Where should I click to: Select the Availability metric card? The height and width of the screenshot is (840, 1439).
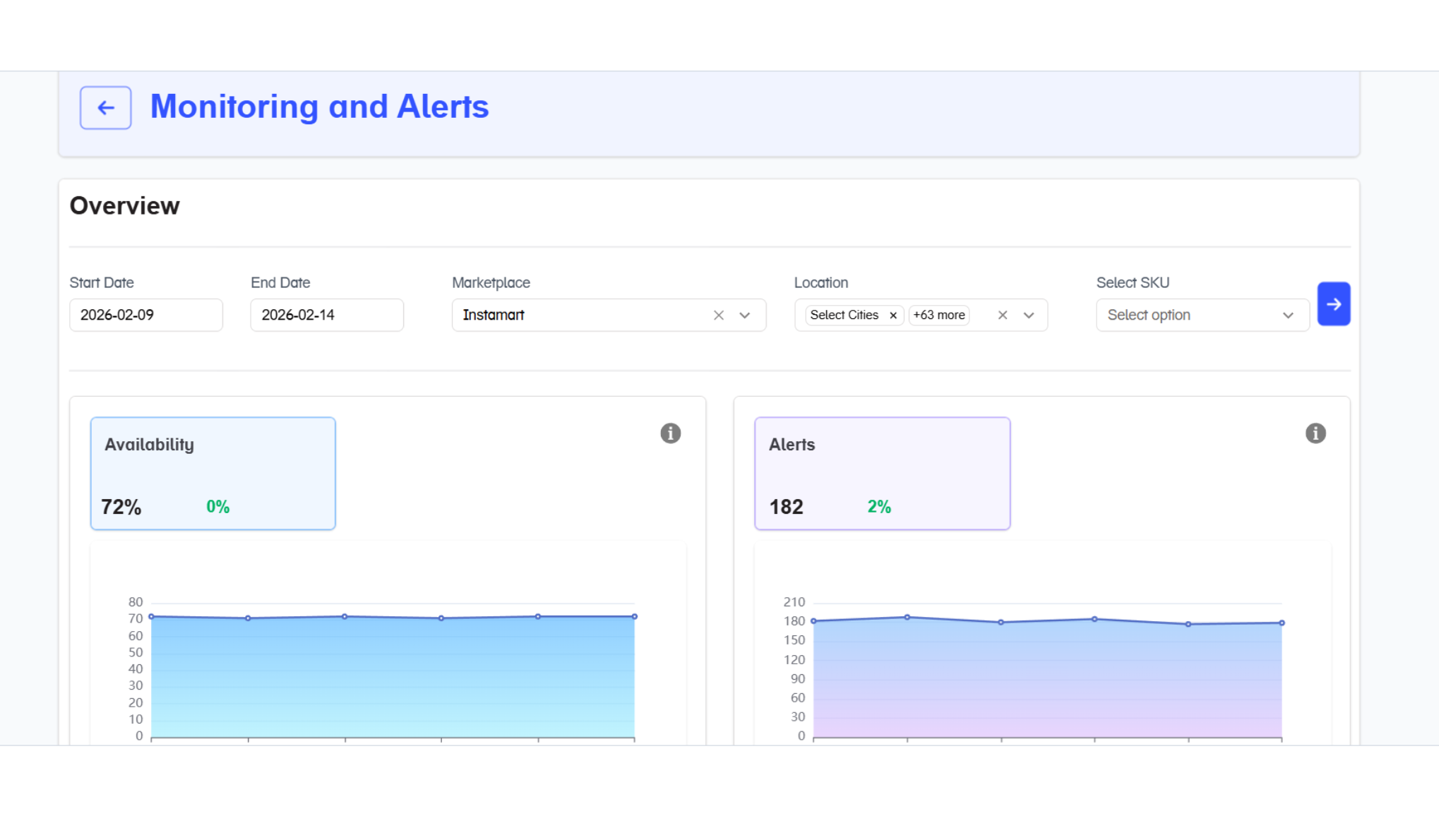[x=213, y=473]
